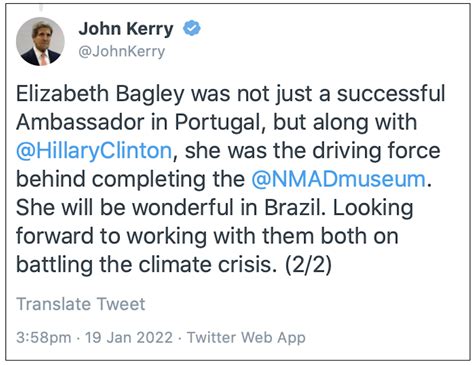Click the phrase climate crisis
Viewport: 474px width, 365px height.
tap(208, 265)
